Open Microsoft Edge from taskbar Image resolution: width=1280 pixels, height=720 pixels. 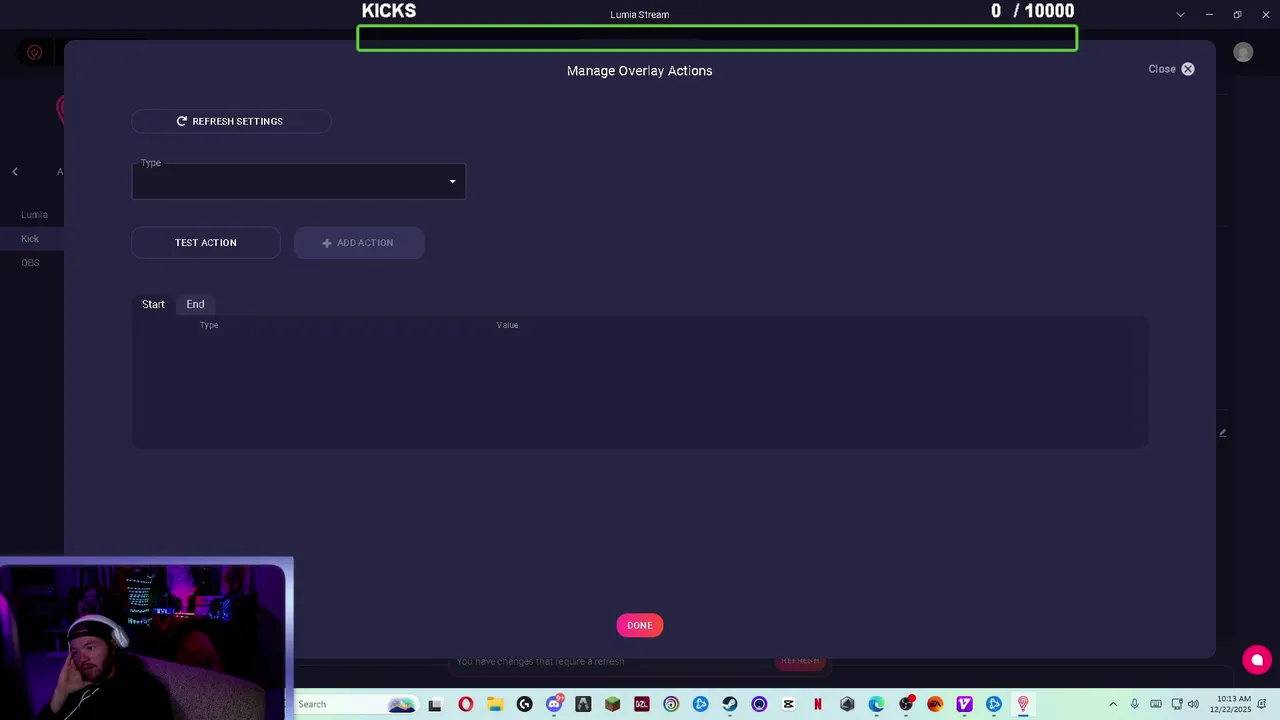877,705
